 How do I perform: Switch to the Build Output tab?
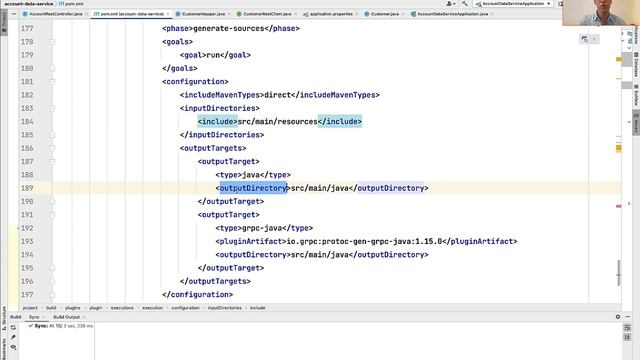66,317
